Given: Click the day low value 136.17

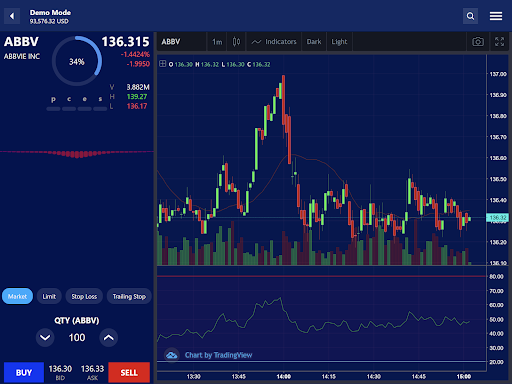Looking at the screenshot, I should [x=137, y=106].
